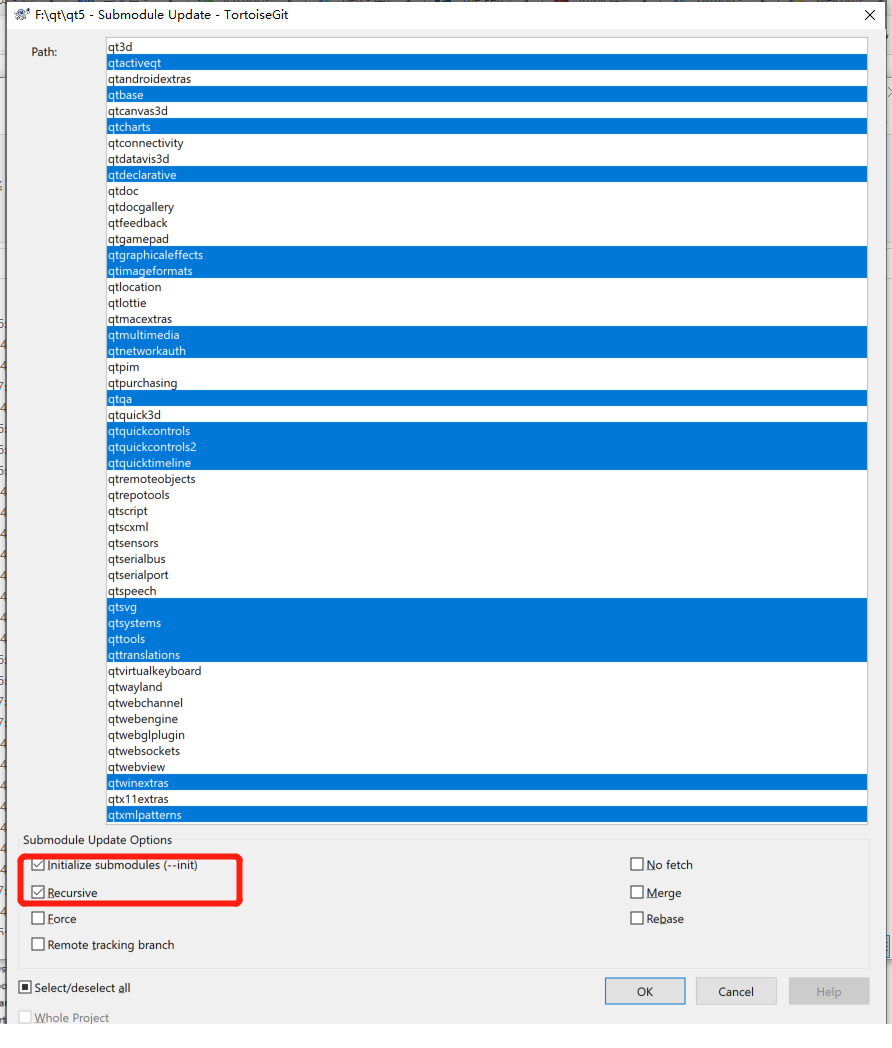
Task: Select qtlocation in the list
Action: 486,287
